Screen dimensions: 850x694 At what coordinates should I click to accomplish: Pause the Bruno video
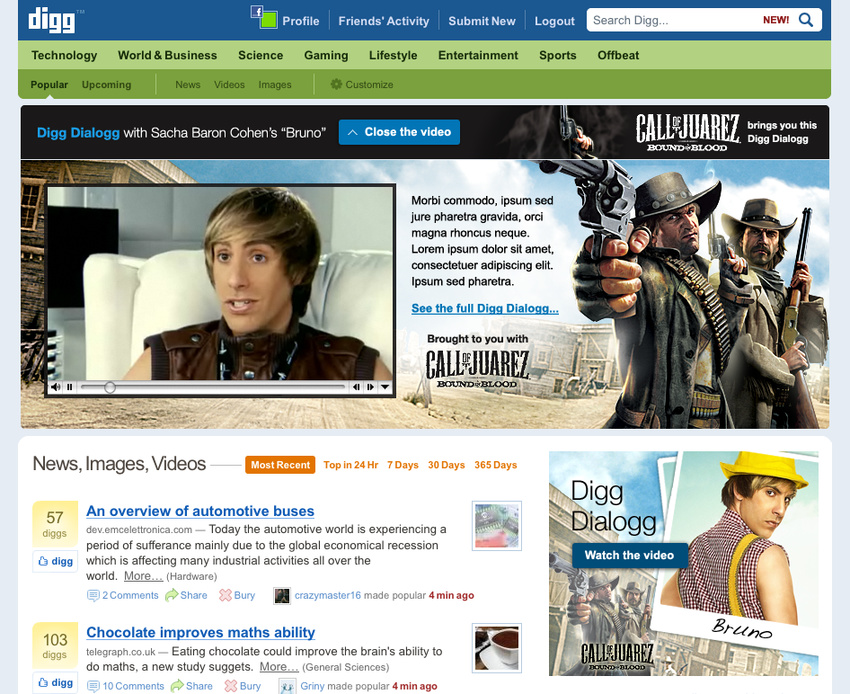[x=70, y=387]
